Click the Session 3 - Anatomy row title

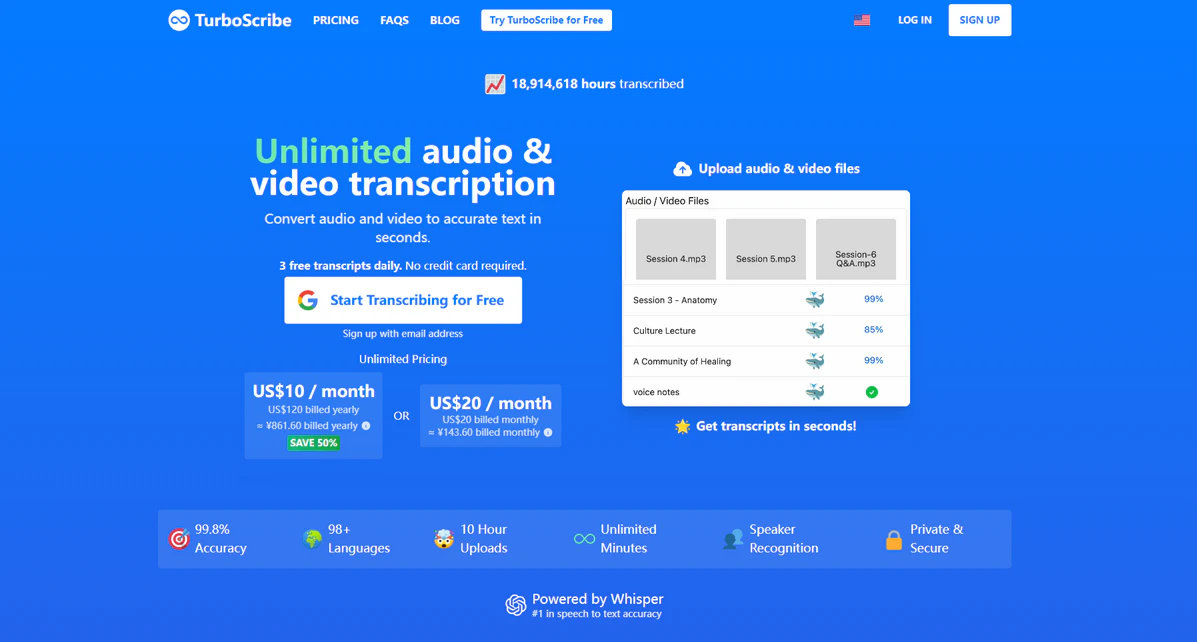(x=675, y=300)
